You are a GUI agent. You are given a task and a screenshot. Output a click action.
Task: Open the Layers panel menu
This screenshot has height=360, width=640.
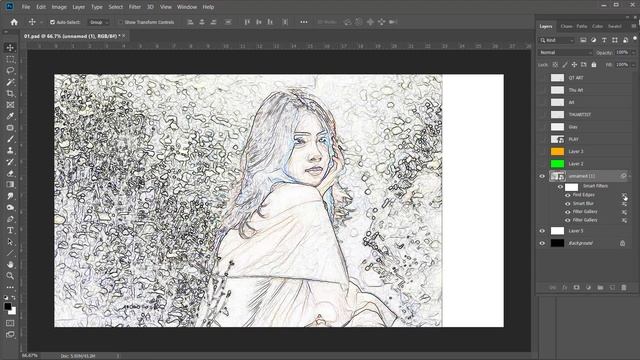click(634, 26)
